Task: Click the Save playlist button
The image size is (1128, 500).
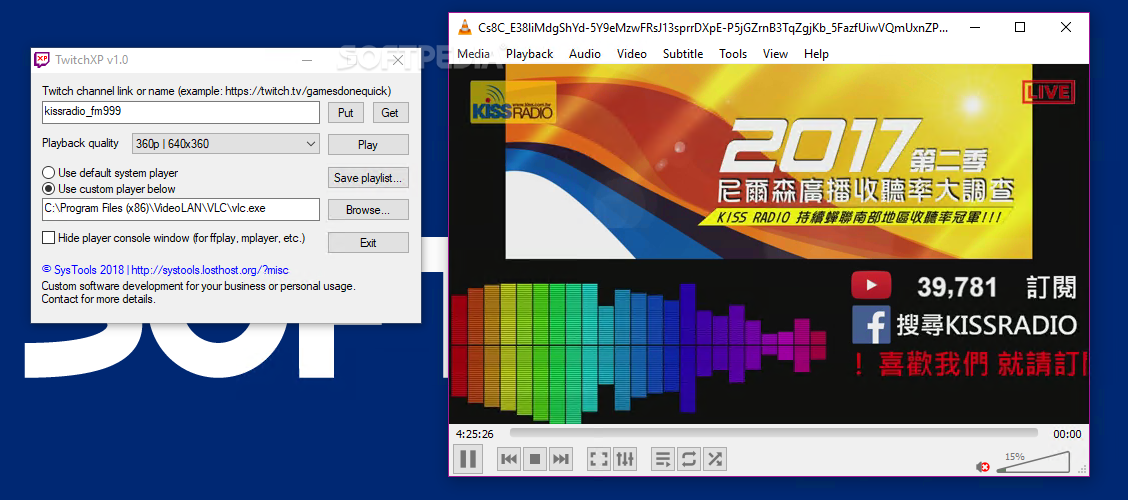Action: (368, 178)
